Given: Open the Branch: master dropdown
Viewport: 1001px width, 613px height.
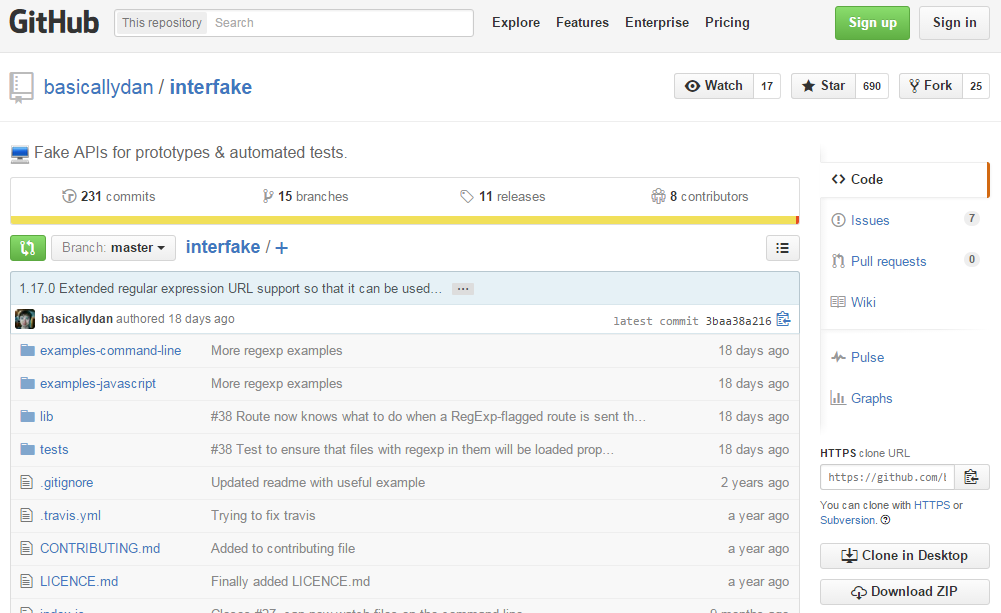Looking at the screenshot, I should (x=114, y=248).
